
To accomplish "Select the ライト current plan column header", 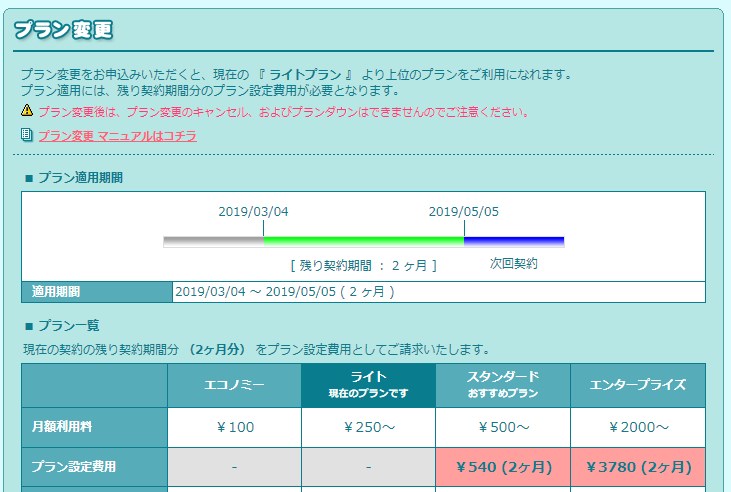I will tap(368, 385).
